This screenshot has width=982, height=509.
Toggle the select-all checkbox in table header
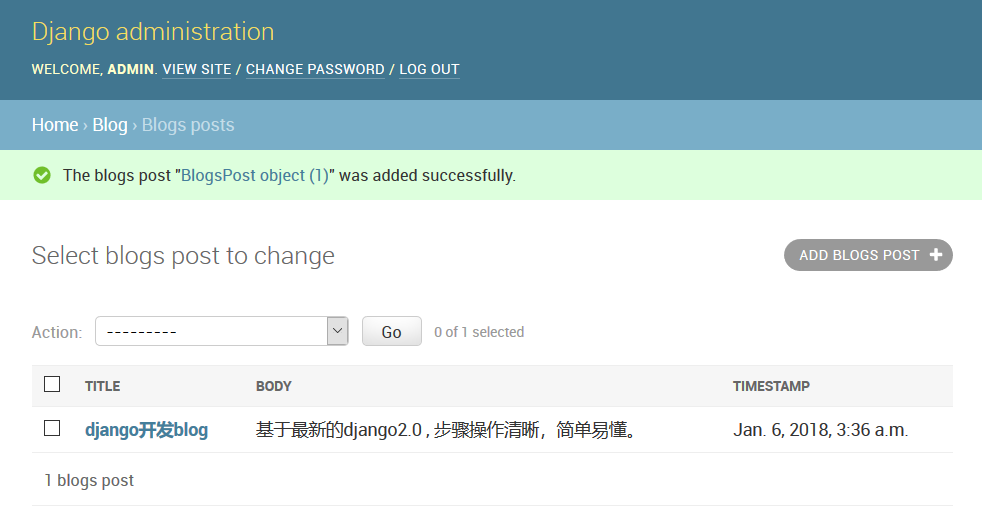point(52,384)
